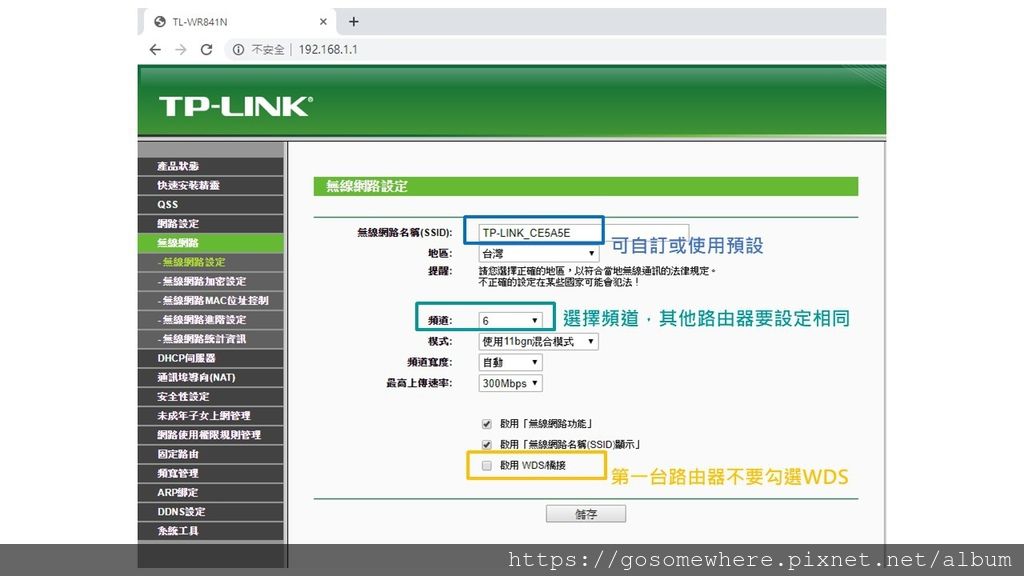Open the 無線網路設定 submenu item
Image resolution: width=1024 pixels, height=576 pixels.
coord(211,262)
